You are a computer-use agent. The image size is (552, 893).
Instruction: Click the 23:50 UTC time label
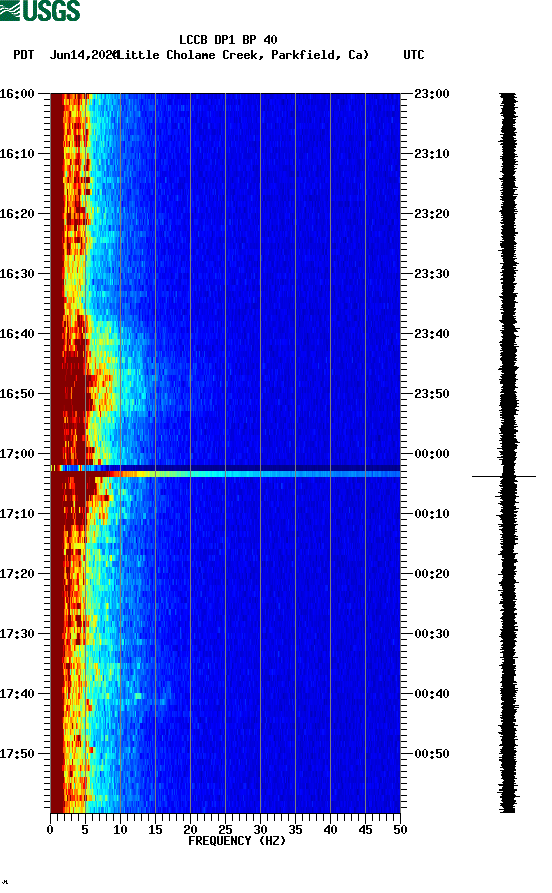click(432, 394)
